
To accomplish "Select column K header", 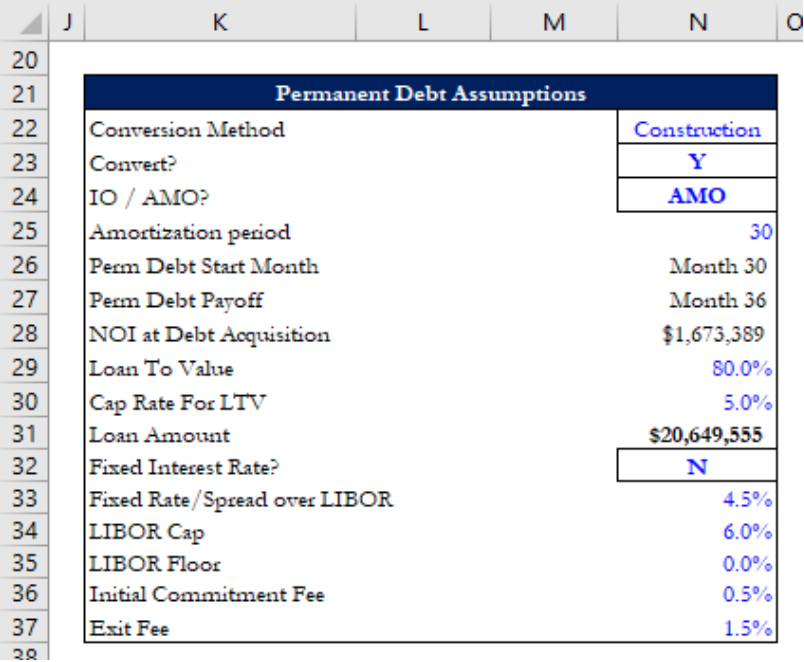I will 220,21.
